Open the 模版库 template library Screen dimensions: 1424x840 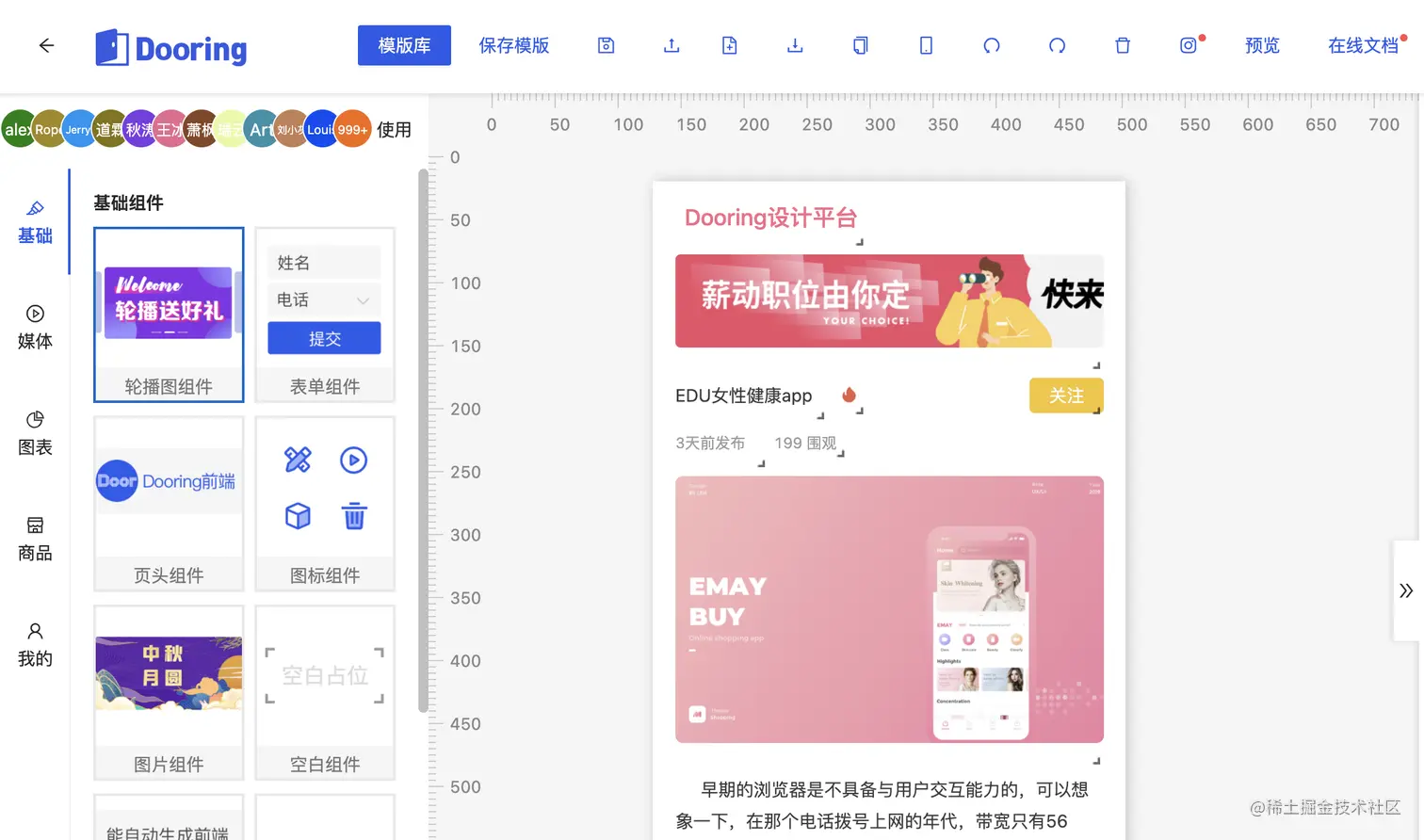coord(404,45)
